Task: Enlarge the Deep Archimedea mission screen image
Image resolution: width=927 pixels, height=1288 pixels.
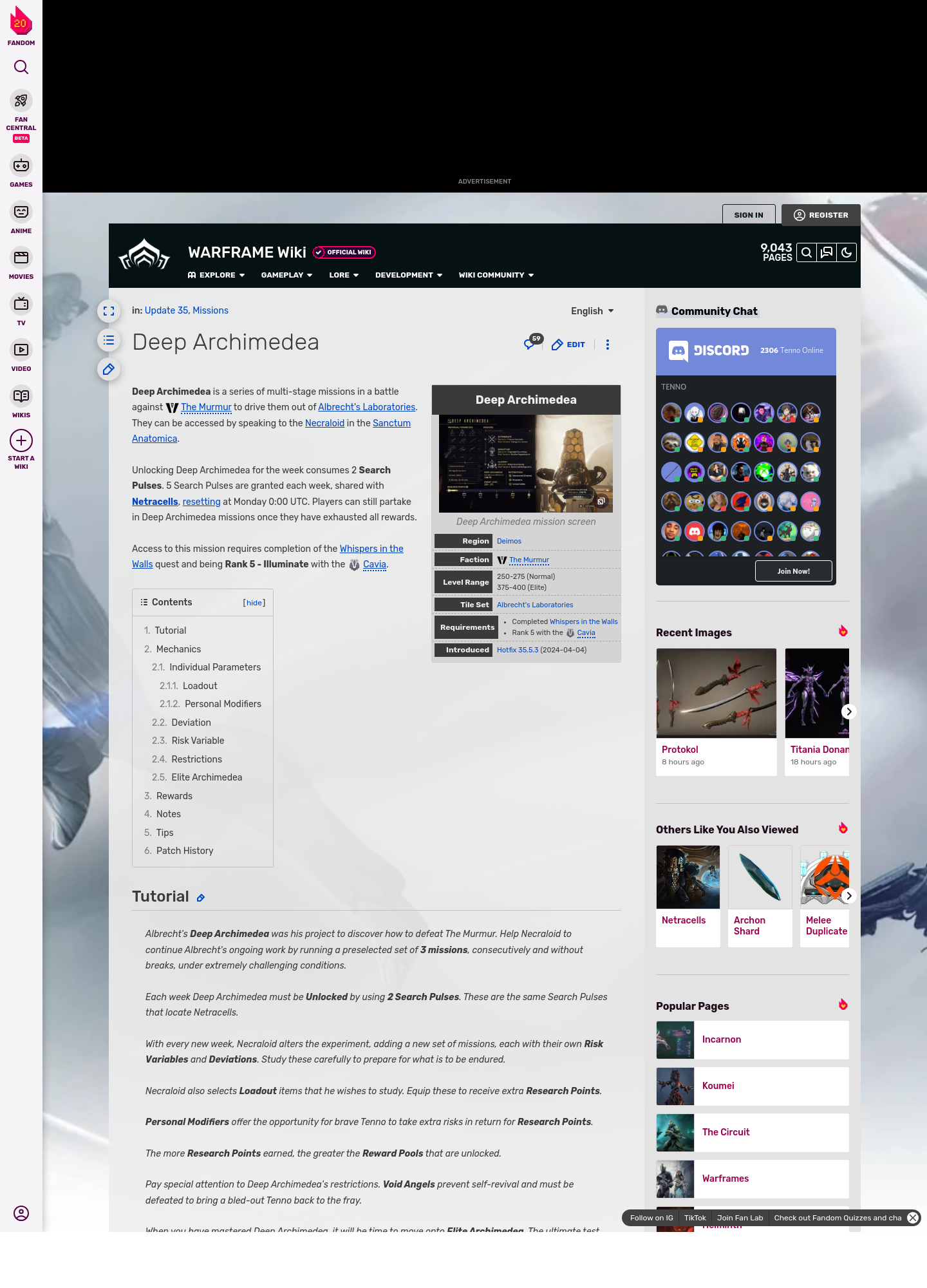Action: click(601, 501)
